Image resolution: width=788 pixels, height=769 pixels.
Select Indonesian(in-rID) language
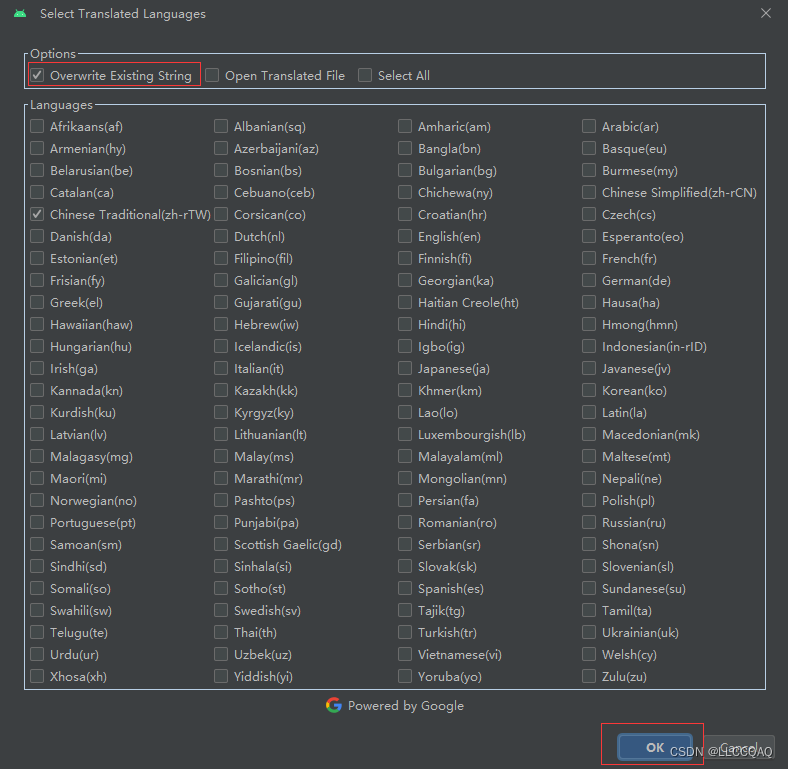pos(589,346)
